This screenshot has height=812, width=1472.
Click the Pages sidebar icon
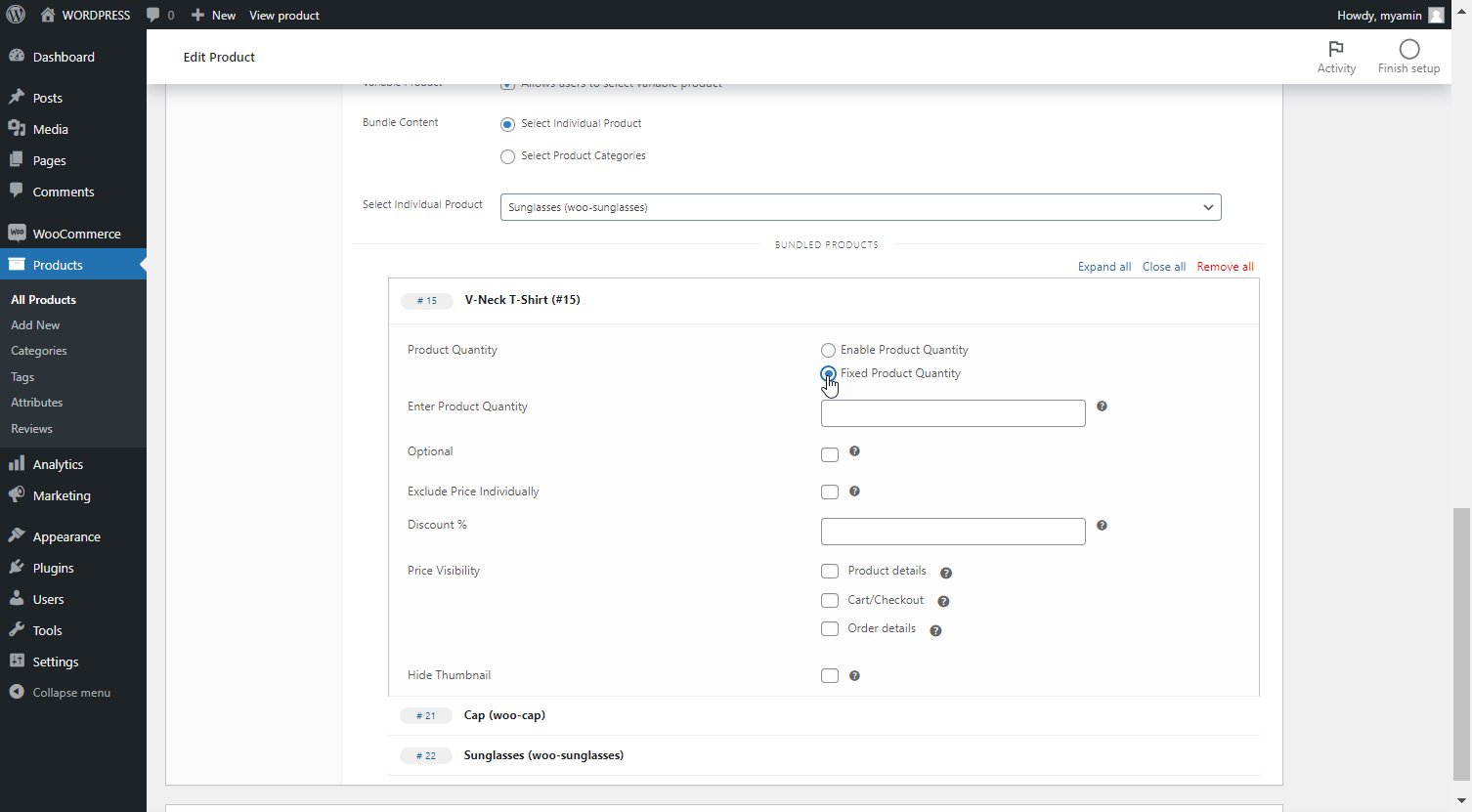click(x=17, y=159)
